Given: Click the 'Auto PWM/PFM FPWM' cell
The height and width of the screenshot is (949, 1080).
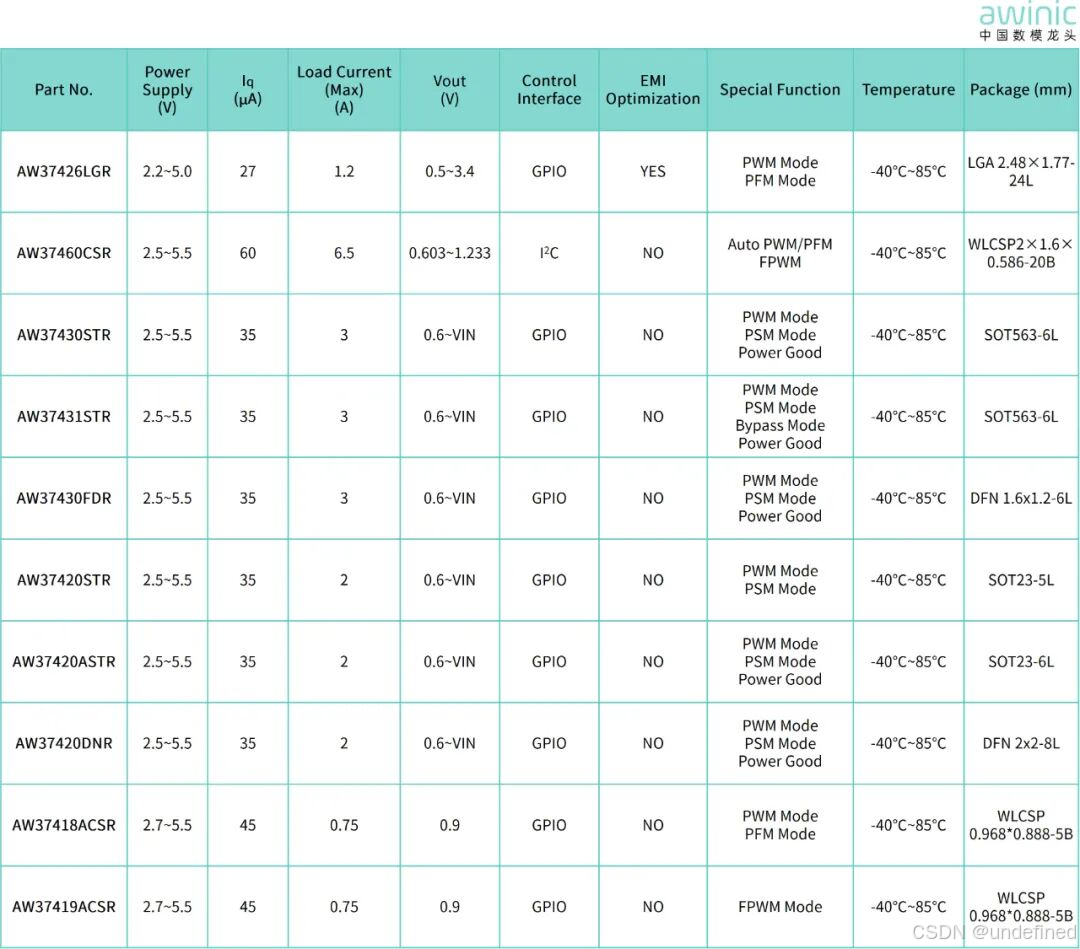Looking at the screenshot, I should coord(780,253).
